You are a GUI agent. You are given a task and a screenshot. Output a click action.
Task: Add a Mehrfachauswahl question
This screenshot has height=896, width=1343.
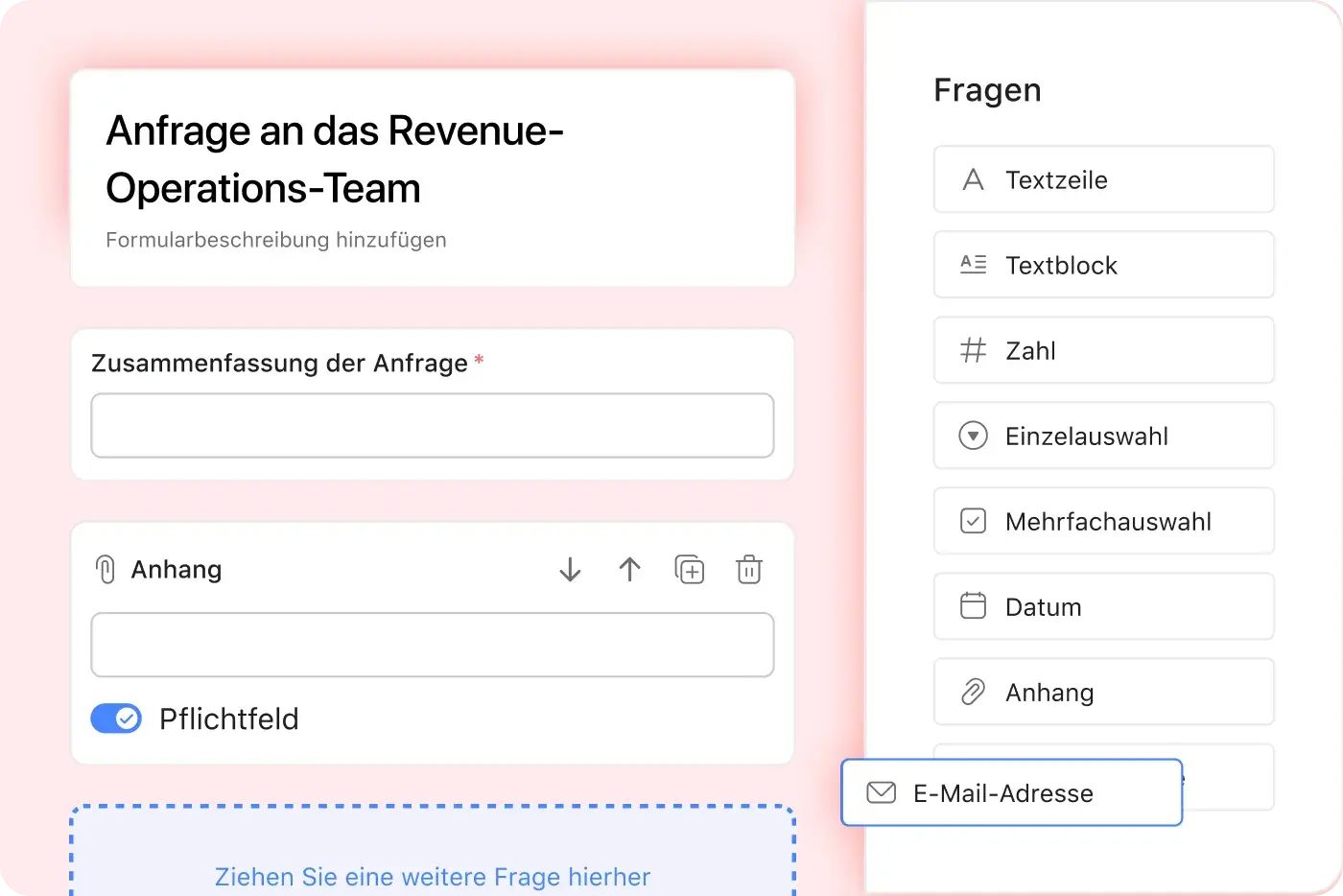click(1103, 521)
